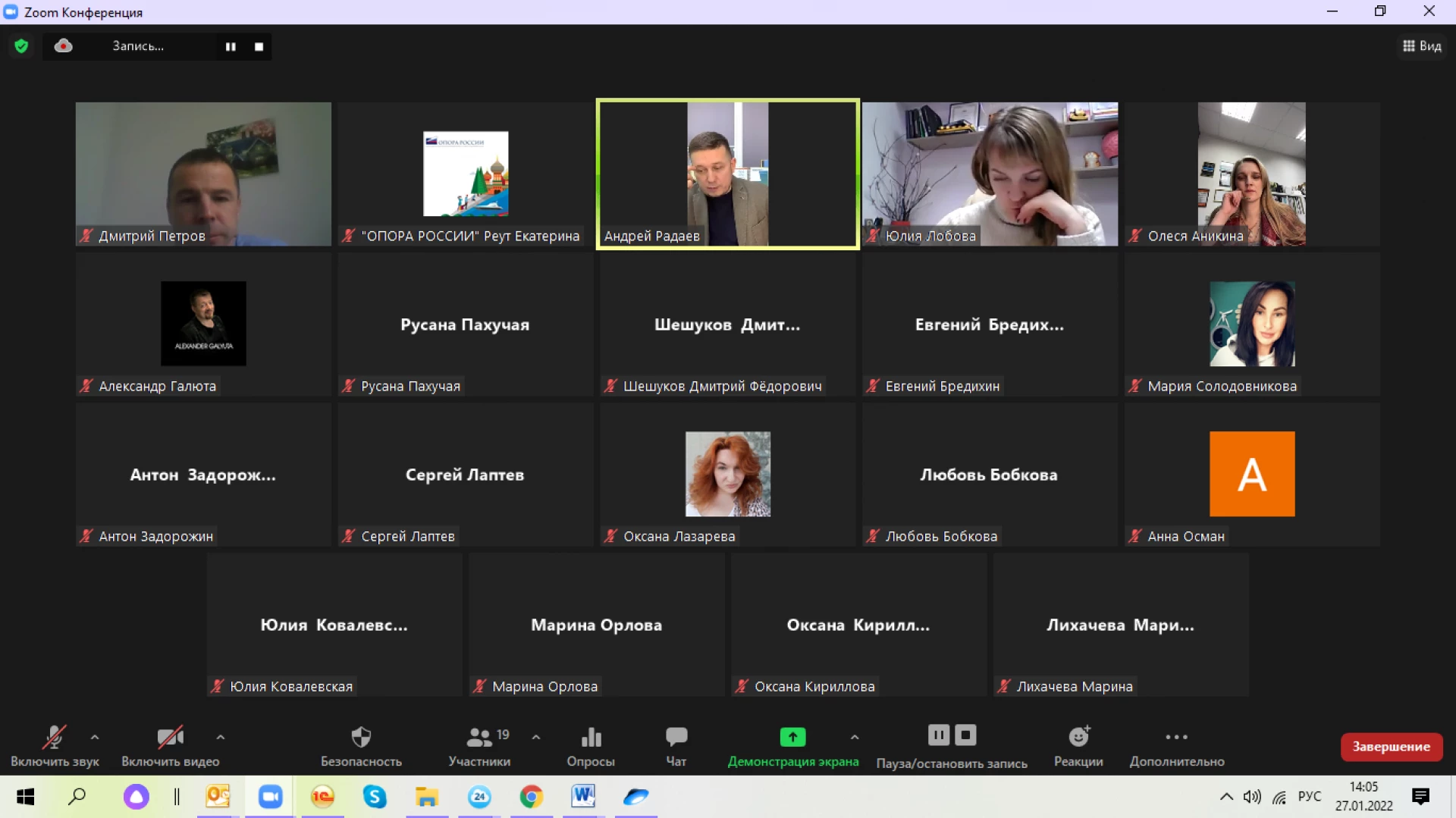The width and height of the screenshot is (1456, 818).
Task: Open Google Chrome from the taskbar
Action: (531, 797)
